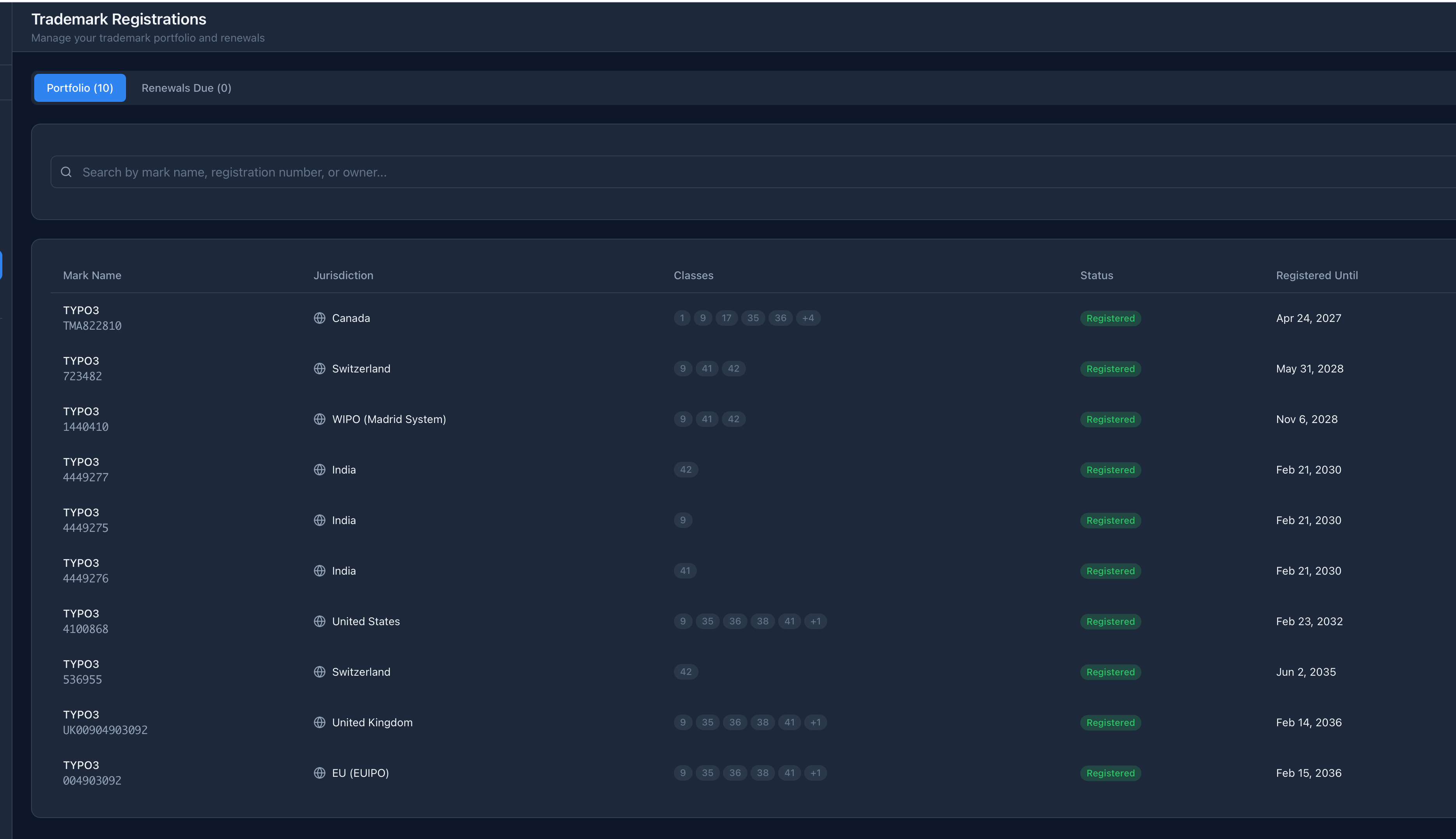Click the globe icon beside United Kingdom

tap(319, 723)
